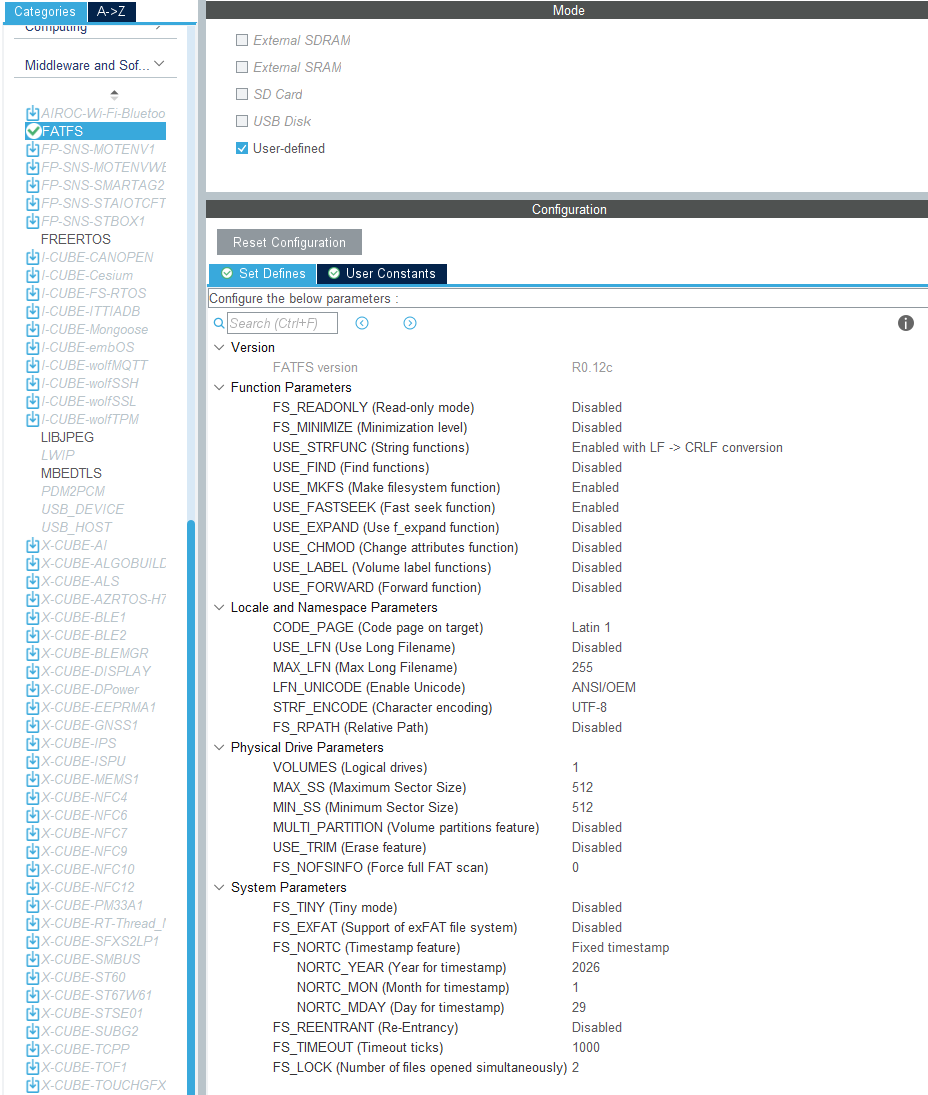Click the sidebar vertical scrollbar
This screenshot has height=1095, width=928.
click(190, 800)
